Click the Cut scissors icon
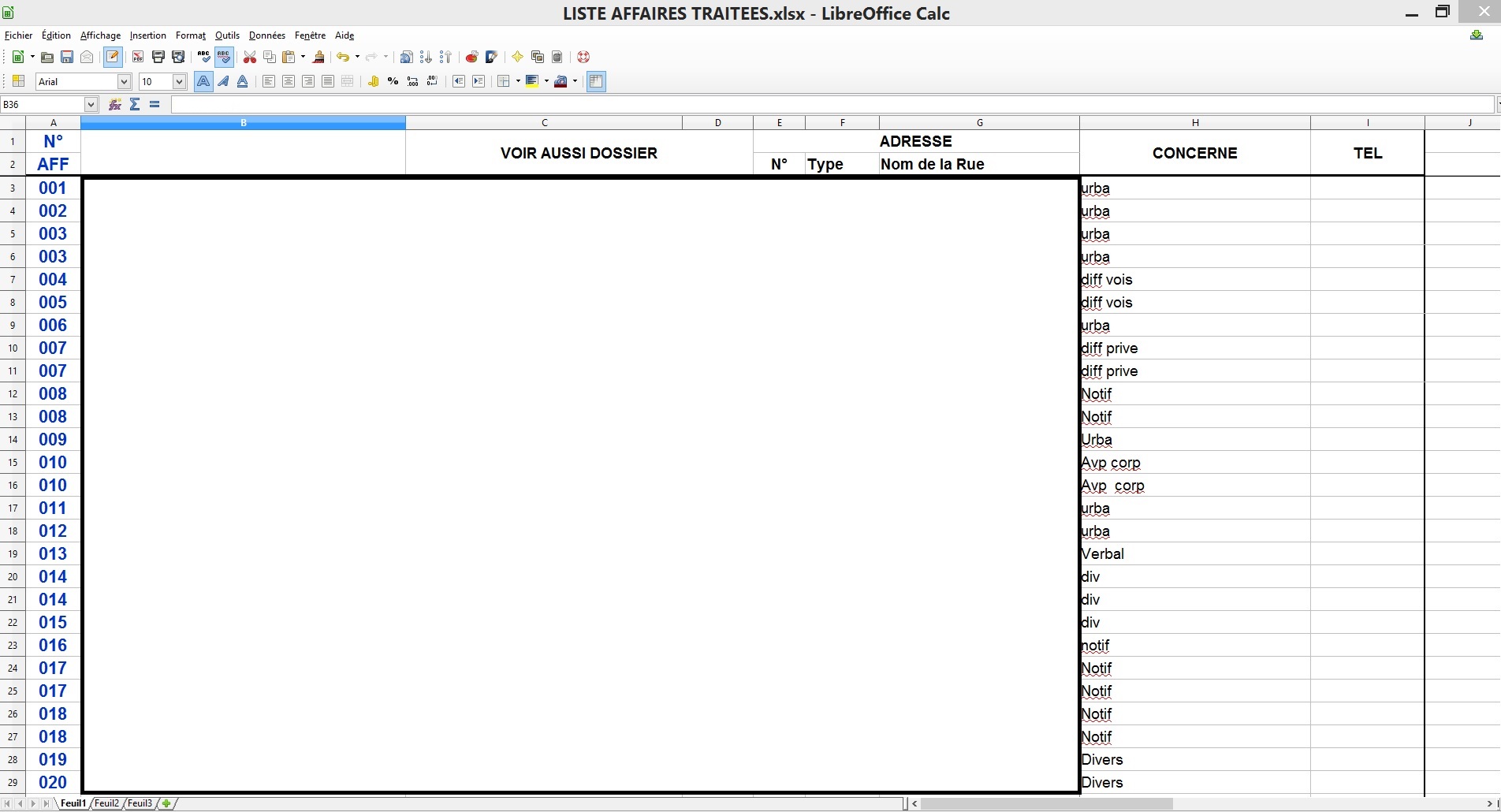The height and width of the screenshot is (812, 1501). (x=250, y=57)
